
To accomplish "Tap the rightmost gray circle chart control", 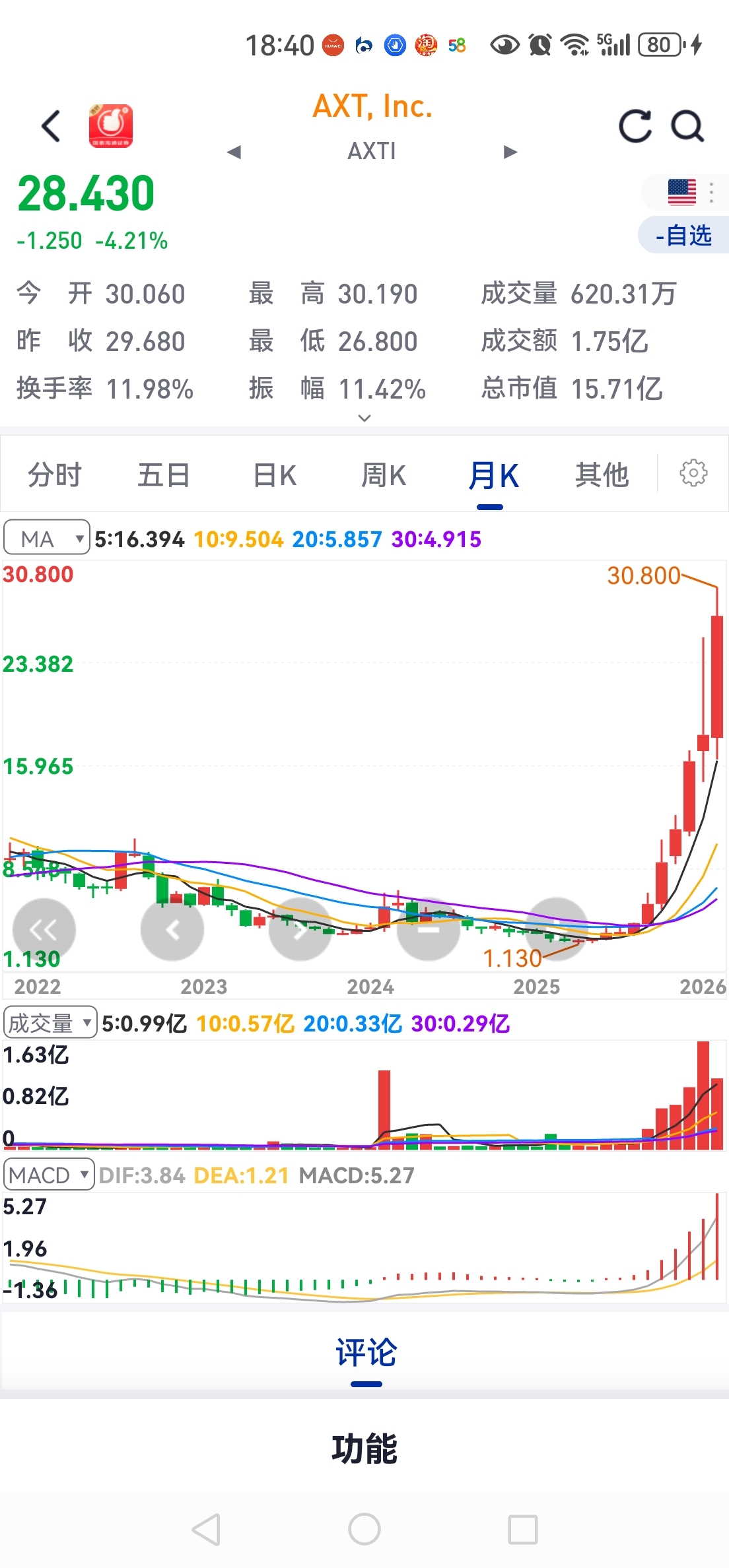I will pos(557,929).
